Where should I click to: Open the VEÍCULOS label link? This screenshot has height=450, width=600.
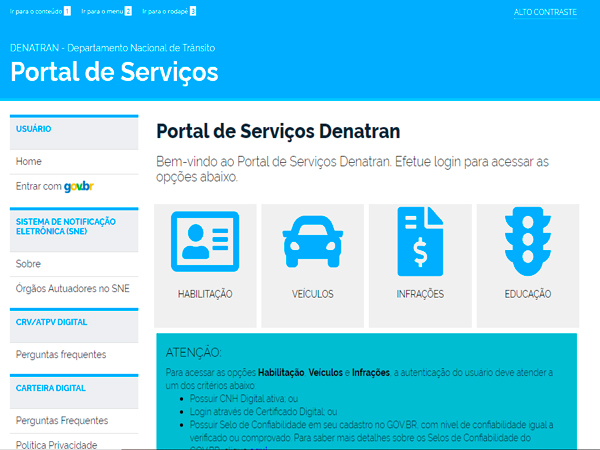pyautogui.click(x=313, y=294)
